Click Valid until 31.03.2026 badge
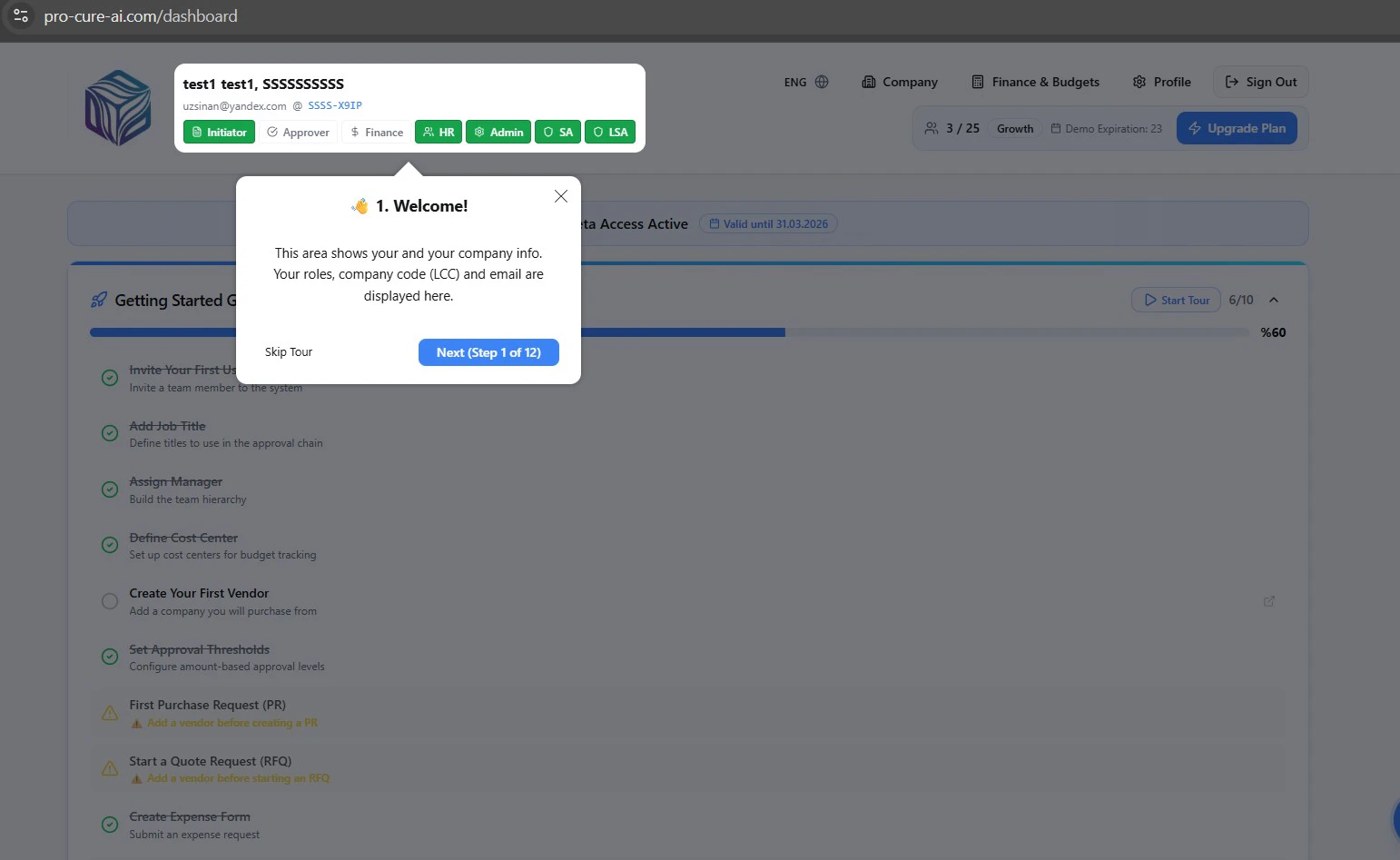Screen dimensions: 1400x860 click(x=768, y=223)
